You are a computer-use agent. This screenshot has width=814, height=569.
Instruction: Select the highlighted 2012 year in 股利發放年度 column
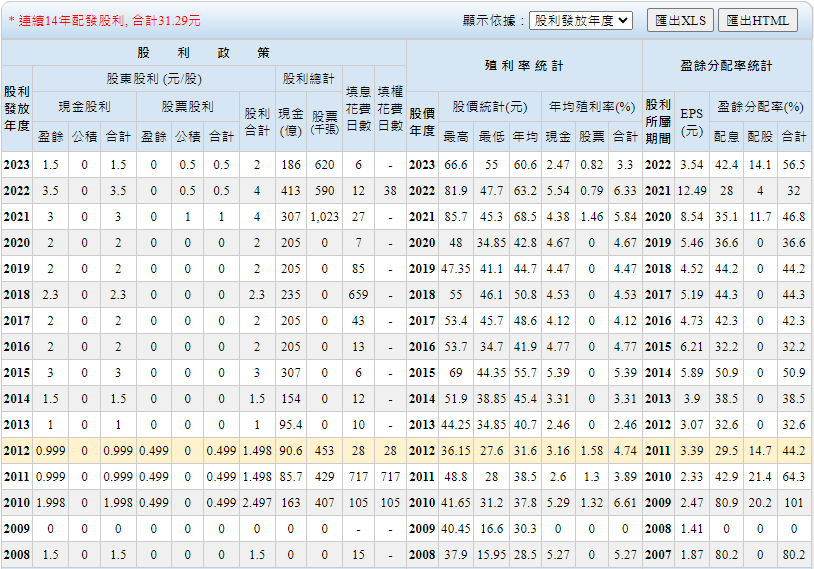17,451
